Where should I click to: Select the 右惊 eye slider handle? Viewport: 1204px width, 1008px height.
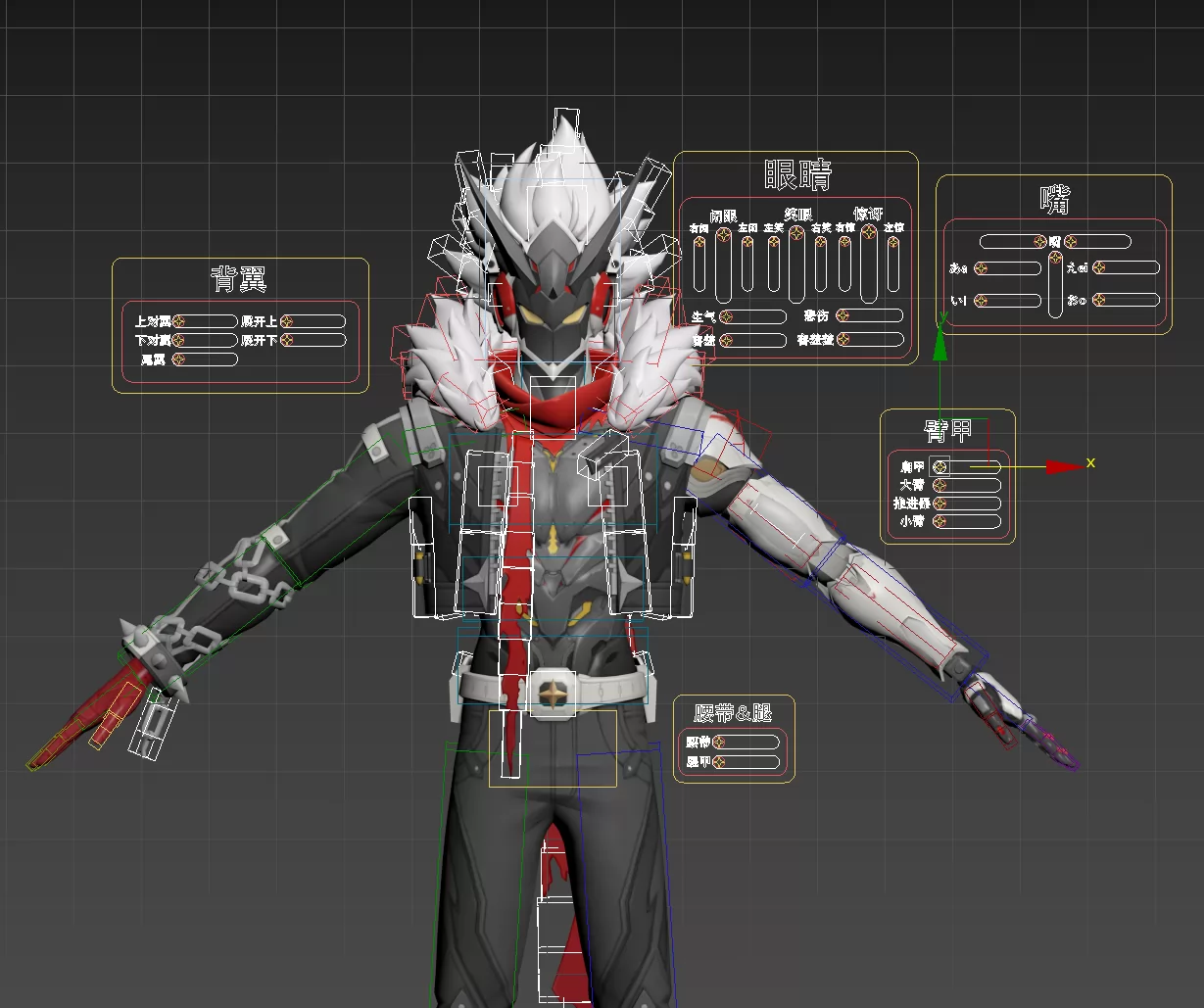(x=844, y=242)
